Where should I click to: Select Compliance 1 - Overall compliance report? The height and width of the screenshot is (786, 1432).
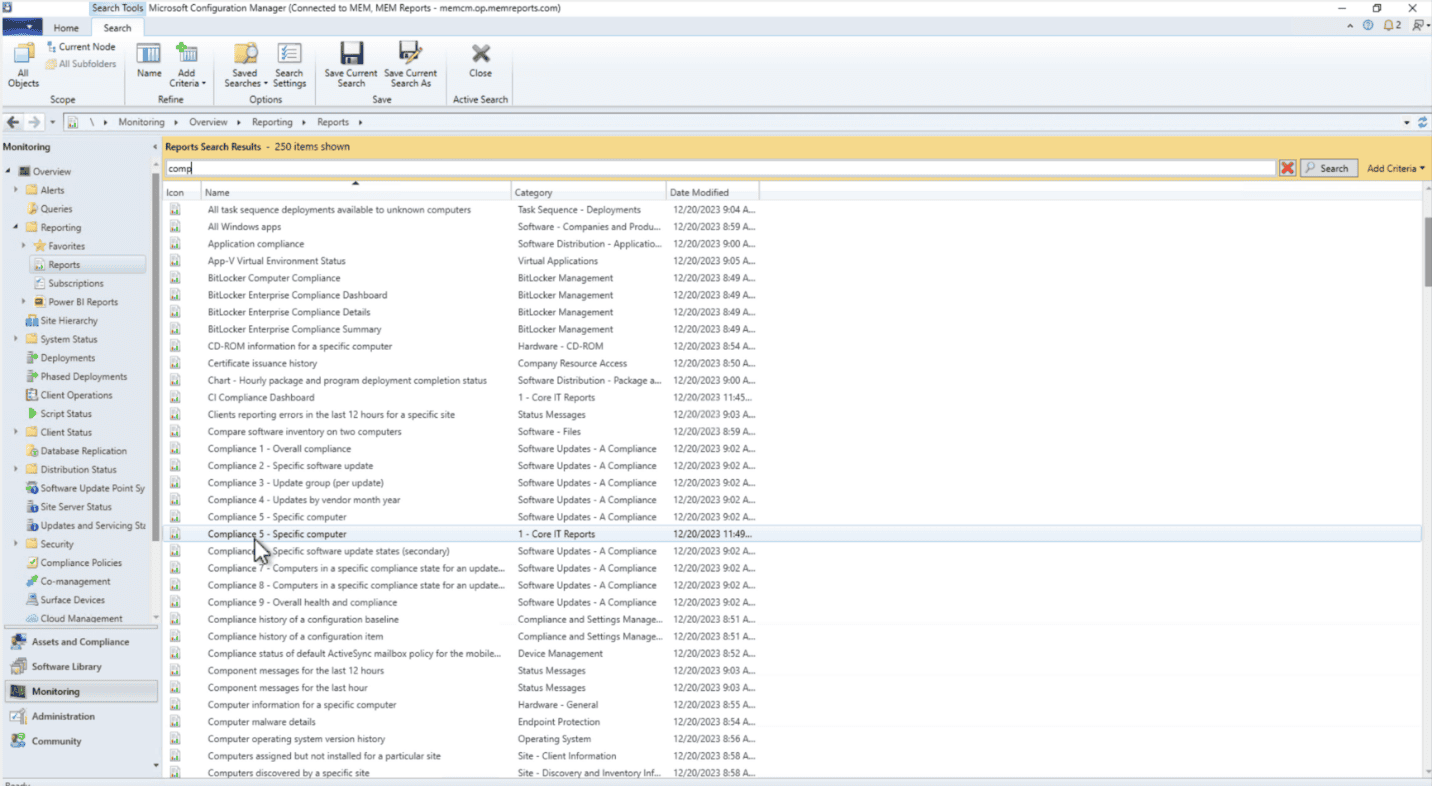[279, 449]
